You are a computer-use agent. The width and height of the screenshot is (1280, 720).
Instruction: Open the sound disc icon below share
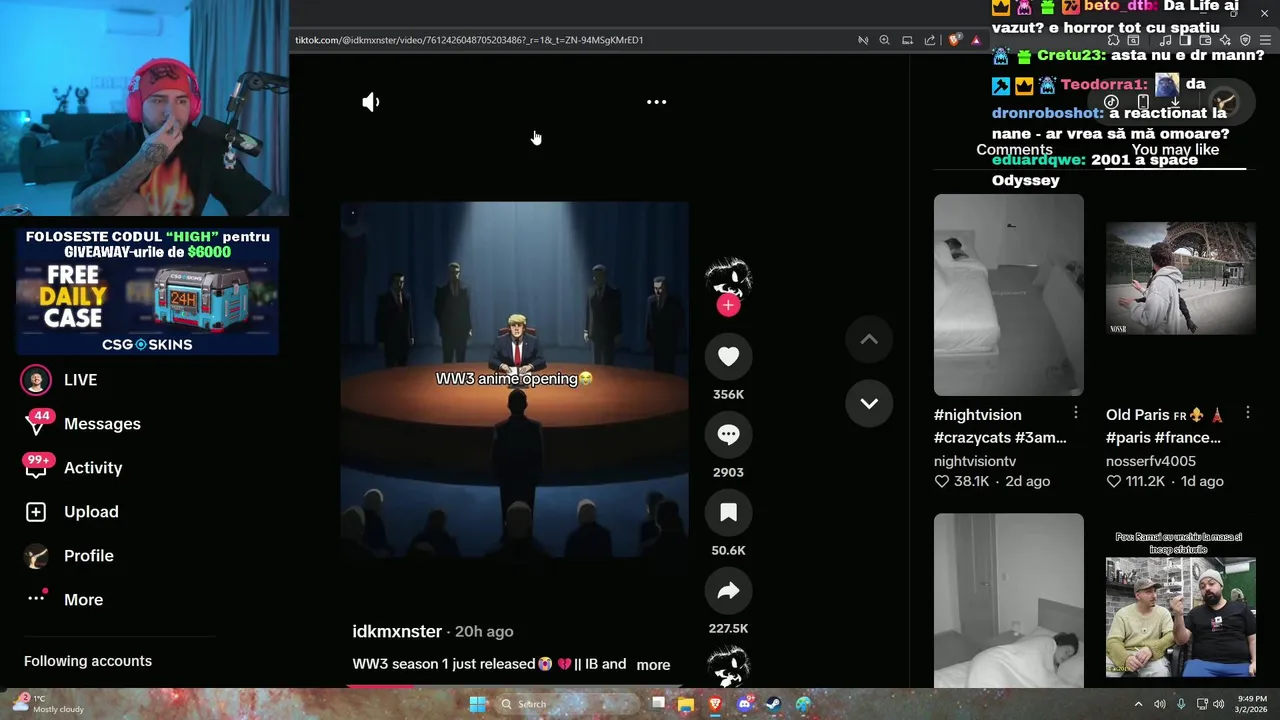tap(728, 666)
